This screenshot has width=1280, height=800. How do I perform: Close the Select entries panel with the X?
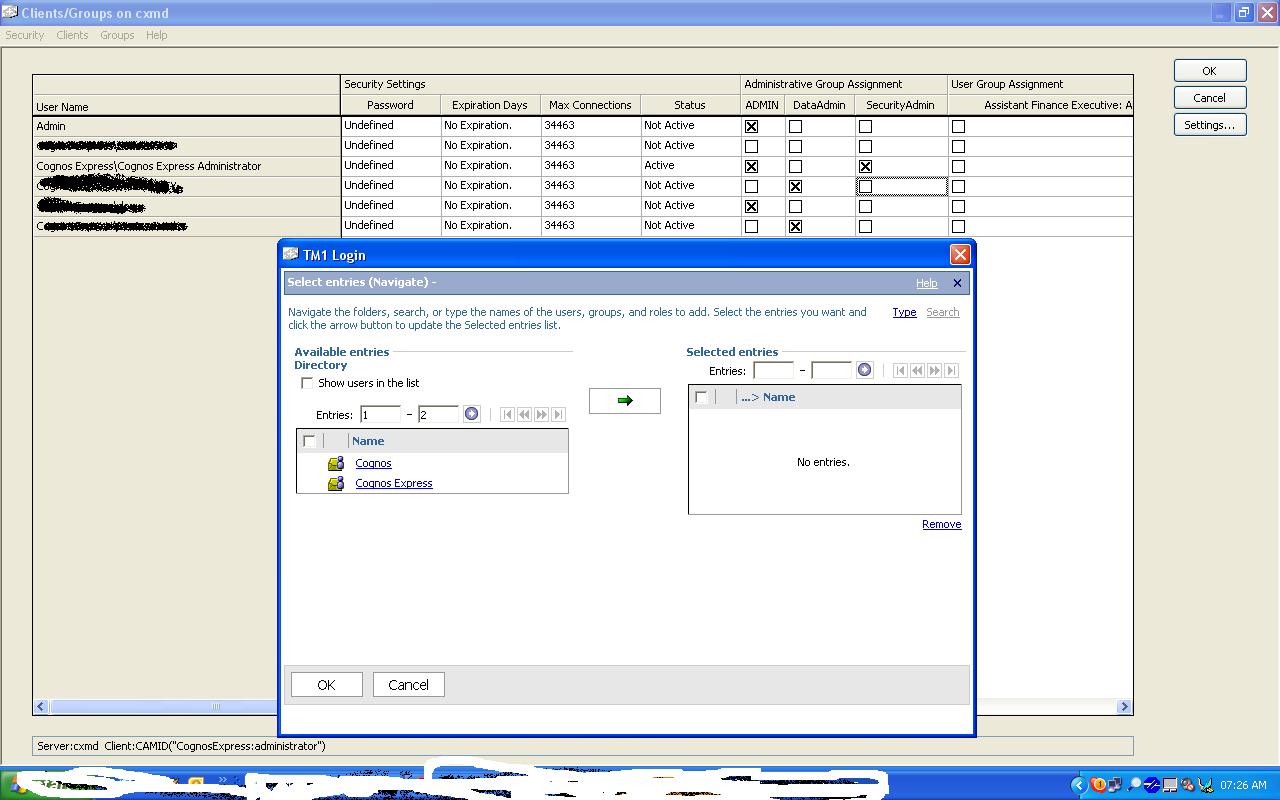click(957, 283)
